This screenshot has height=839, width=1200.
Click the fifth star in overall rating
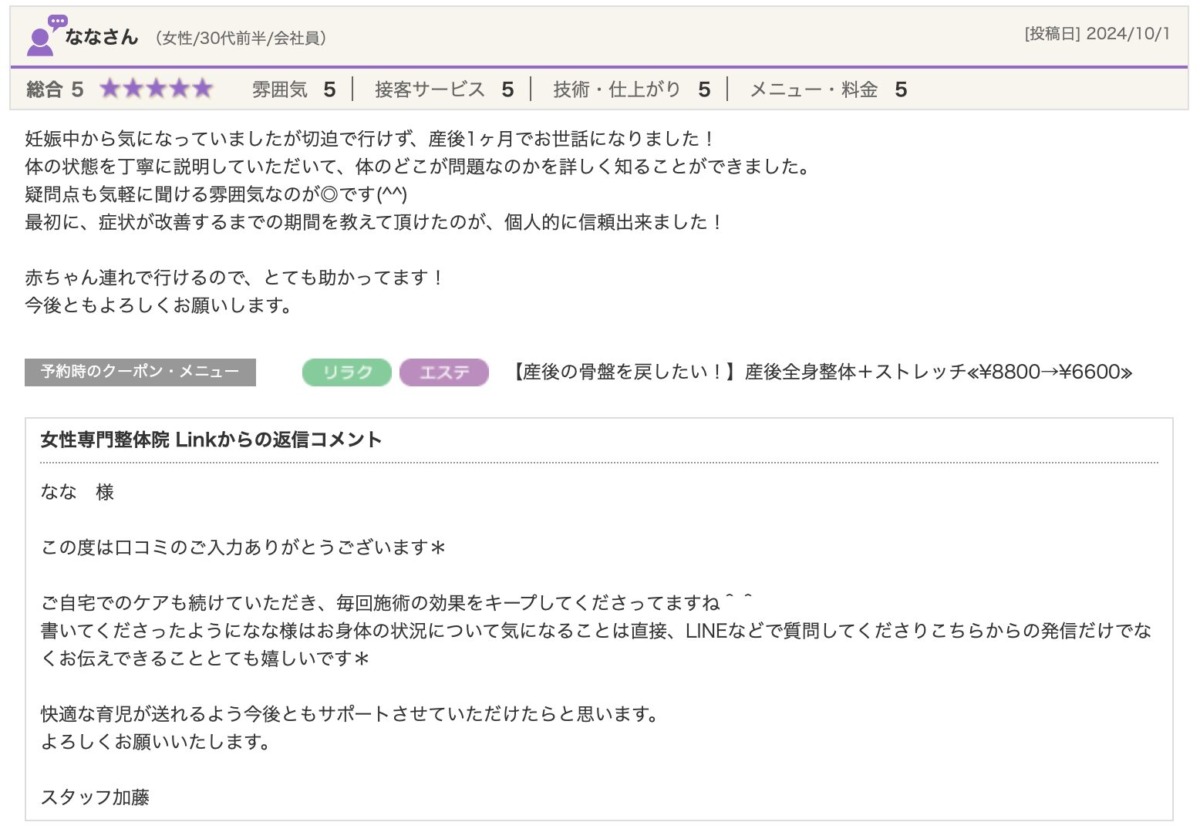pyautogui.click(x=203, y=90)
